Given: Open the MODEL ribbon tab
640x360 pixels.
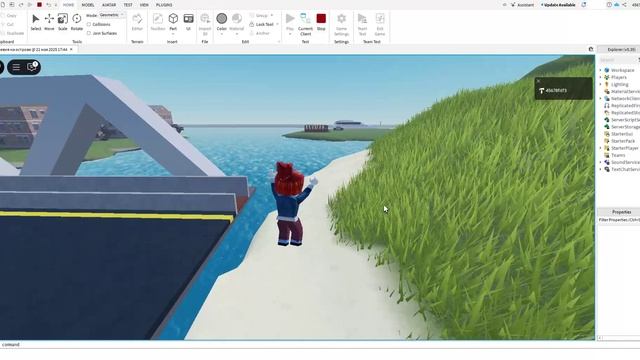Looking at the screenshot, I should click(x=88, y=5).
